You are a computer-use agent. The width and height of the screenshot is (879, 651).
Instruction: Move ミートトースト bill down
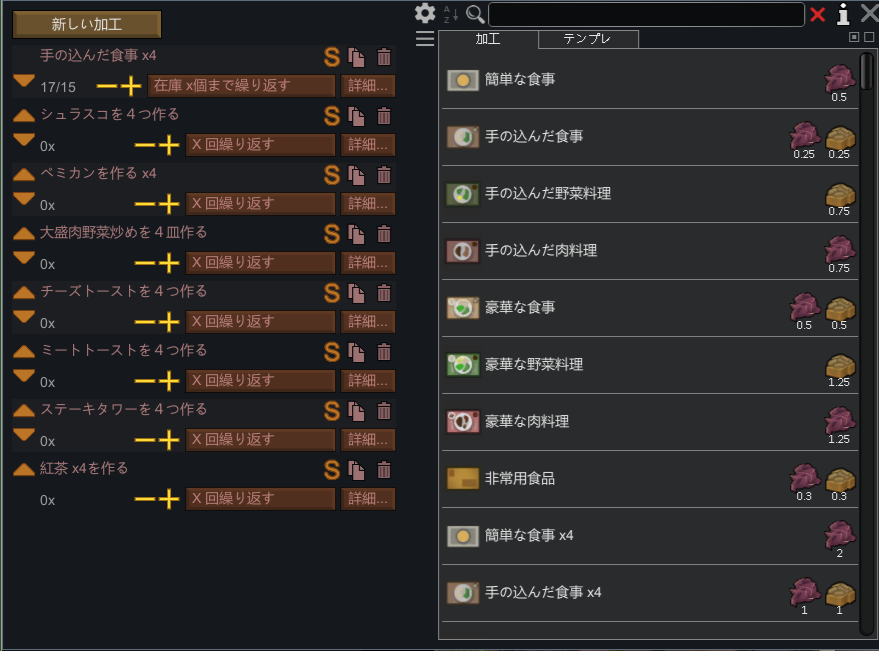coord(24,376)
